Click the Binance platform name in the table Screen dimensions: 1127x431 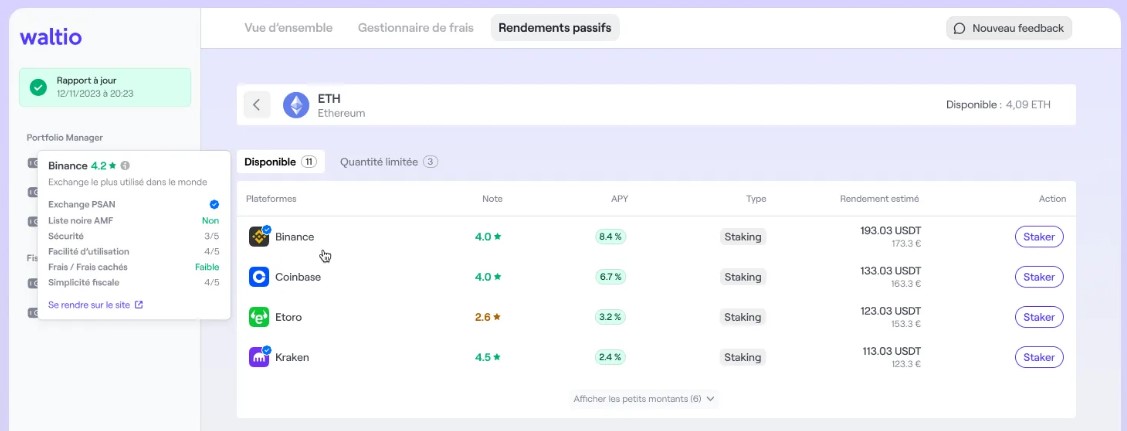pyautogui.click(x=295, y=236)
